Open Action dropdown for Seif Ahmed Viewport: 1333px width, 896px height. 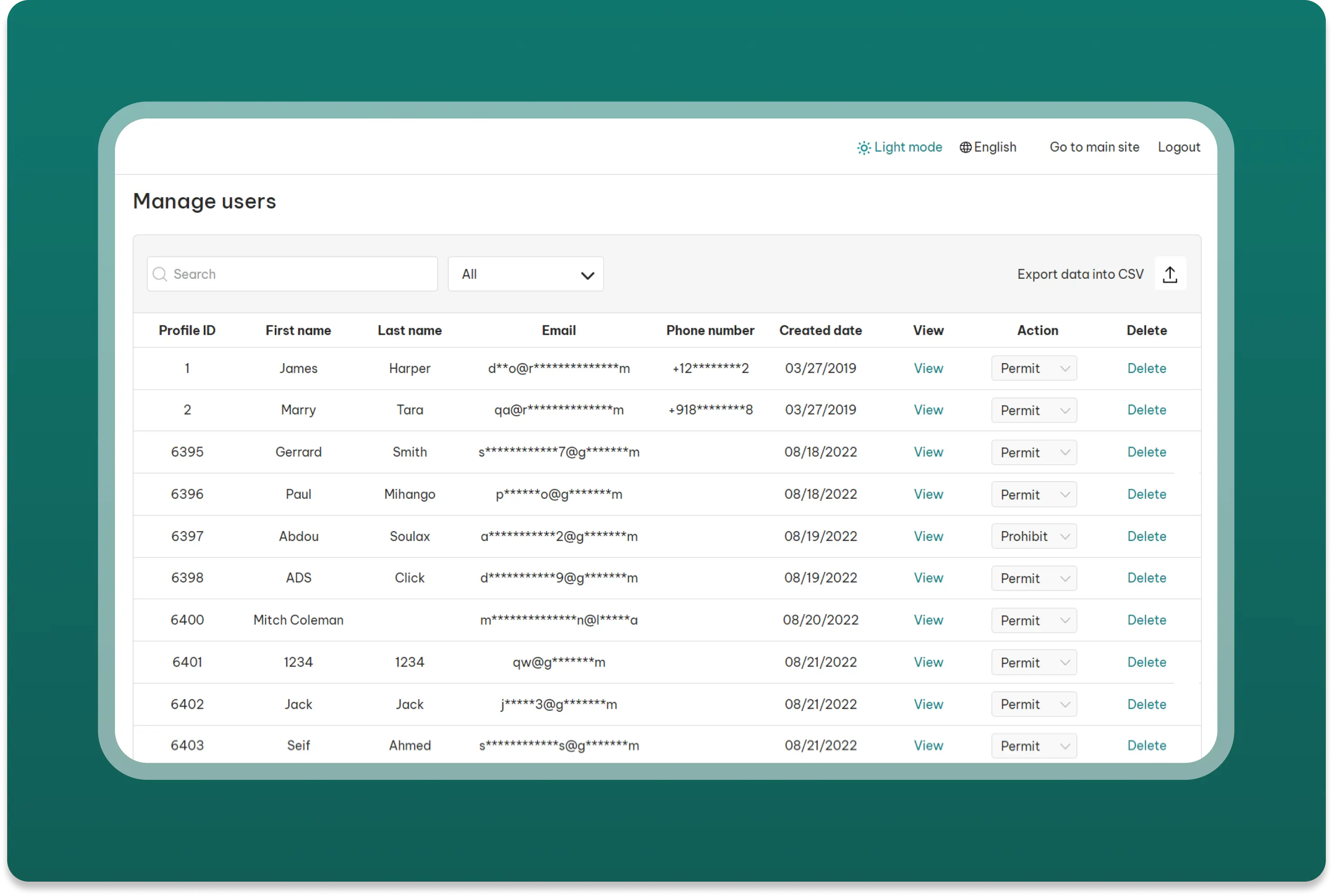[x=1033, y=746]
